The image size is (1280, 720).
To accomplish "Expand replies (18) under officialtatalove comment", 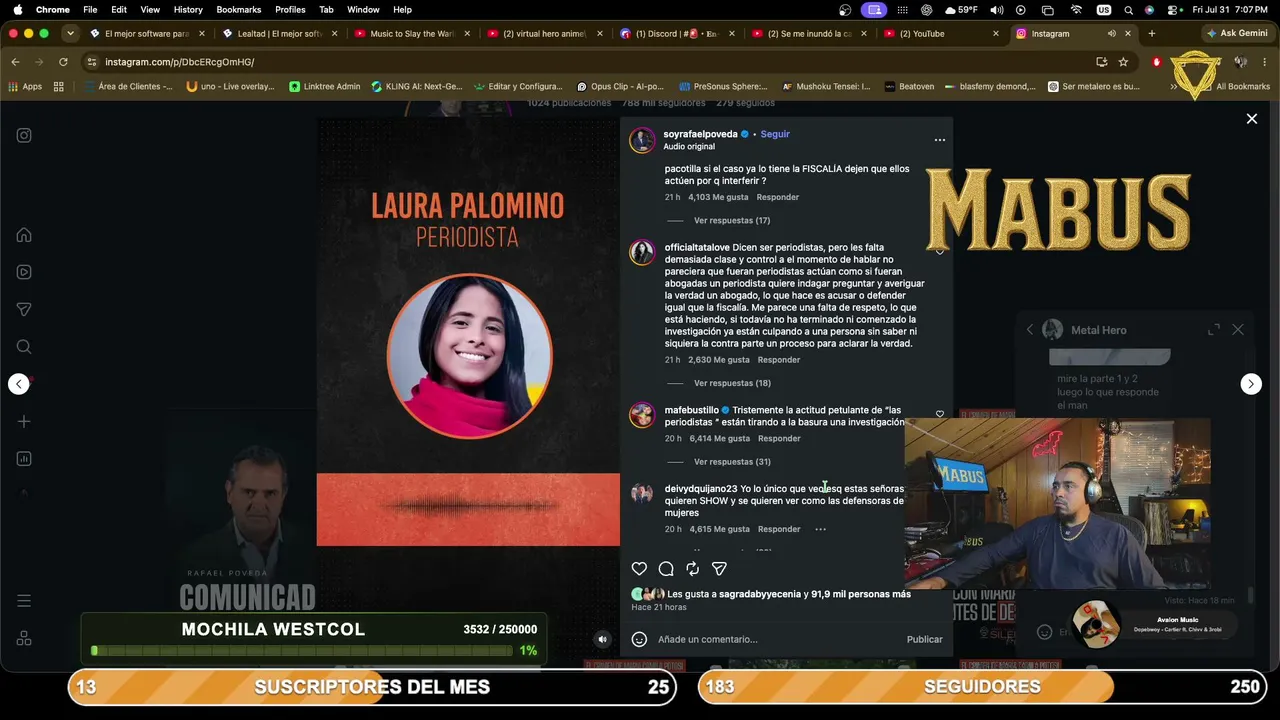I will pyautogui.click(x=732, y=384).
